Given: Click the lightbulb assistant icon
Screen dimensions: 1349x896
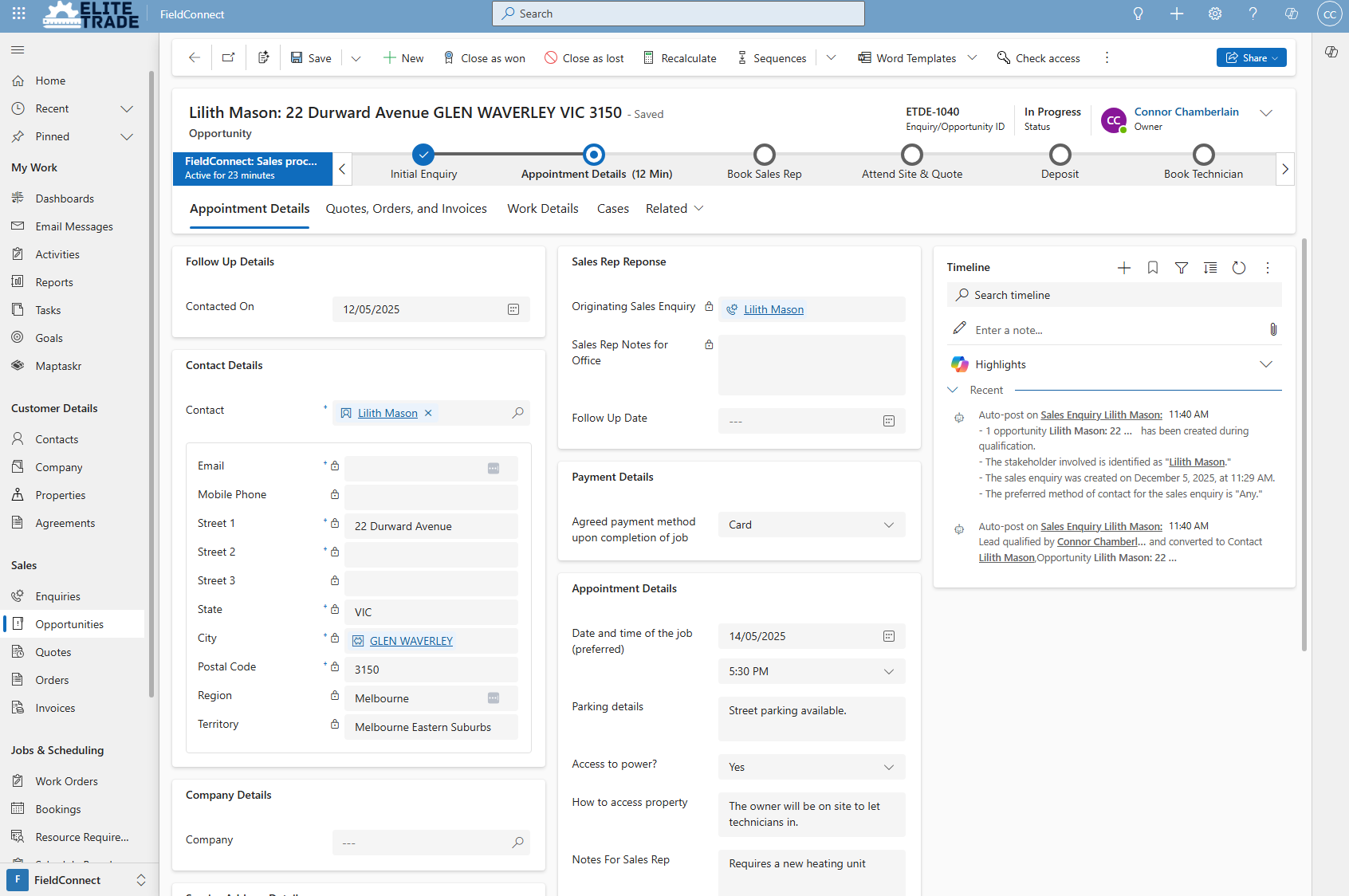Looking at the screenshot, I should tap(1139, 14).
